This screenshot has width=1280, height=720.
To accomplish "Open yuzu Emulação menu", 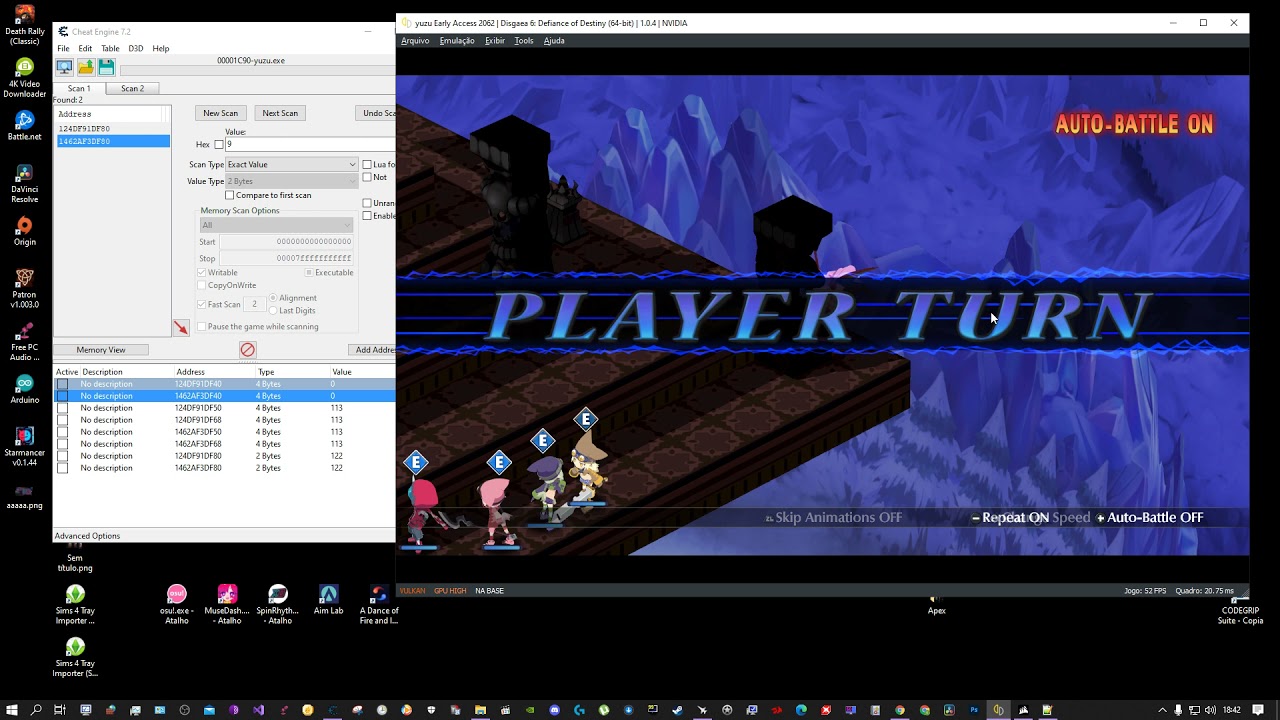I will click(457, 41).
